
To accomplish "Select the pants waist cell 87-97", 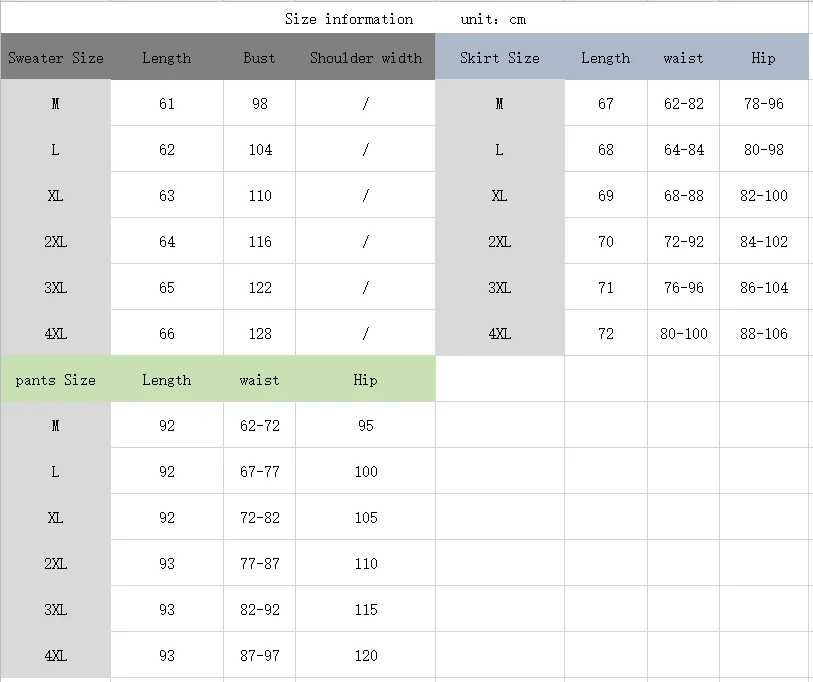I will 259,656.
